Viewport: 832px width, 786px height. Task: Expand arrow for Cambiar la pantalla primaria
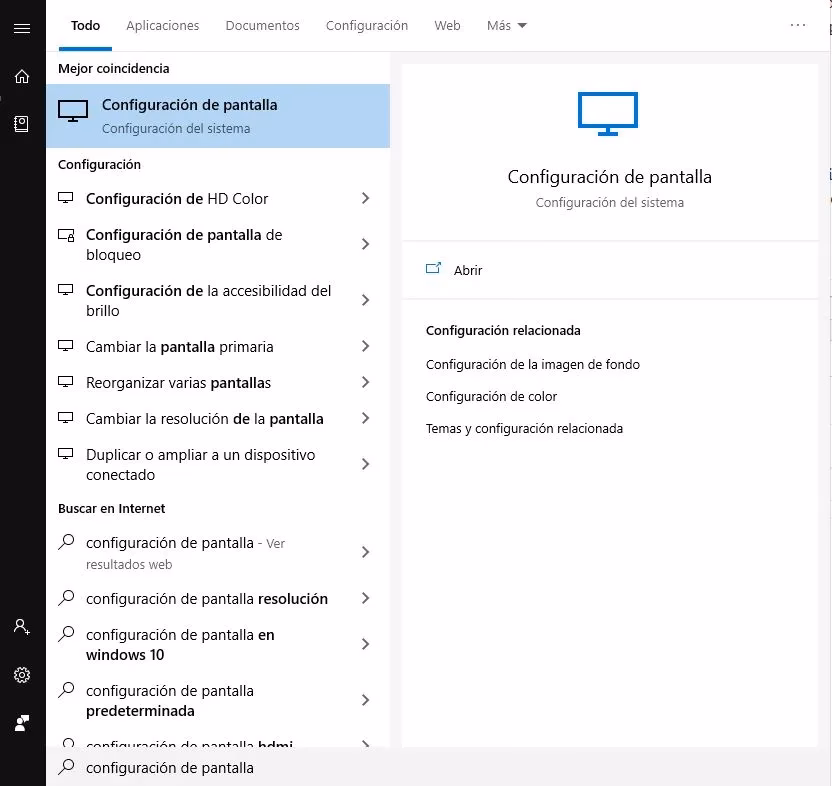(x=365, y=347)
